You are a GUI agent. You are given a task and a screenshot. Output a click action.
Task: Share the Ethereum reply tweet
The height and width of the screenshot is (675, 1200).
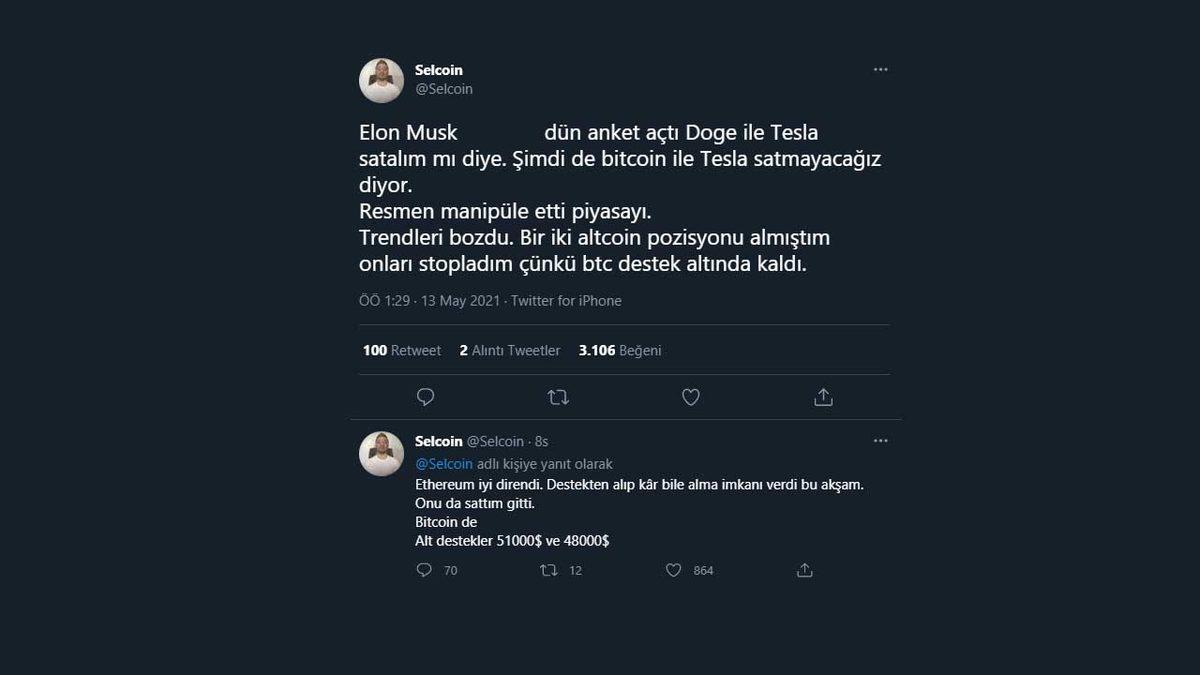(x=804, y=570)
